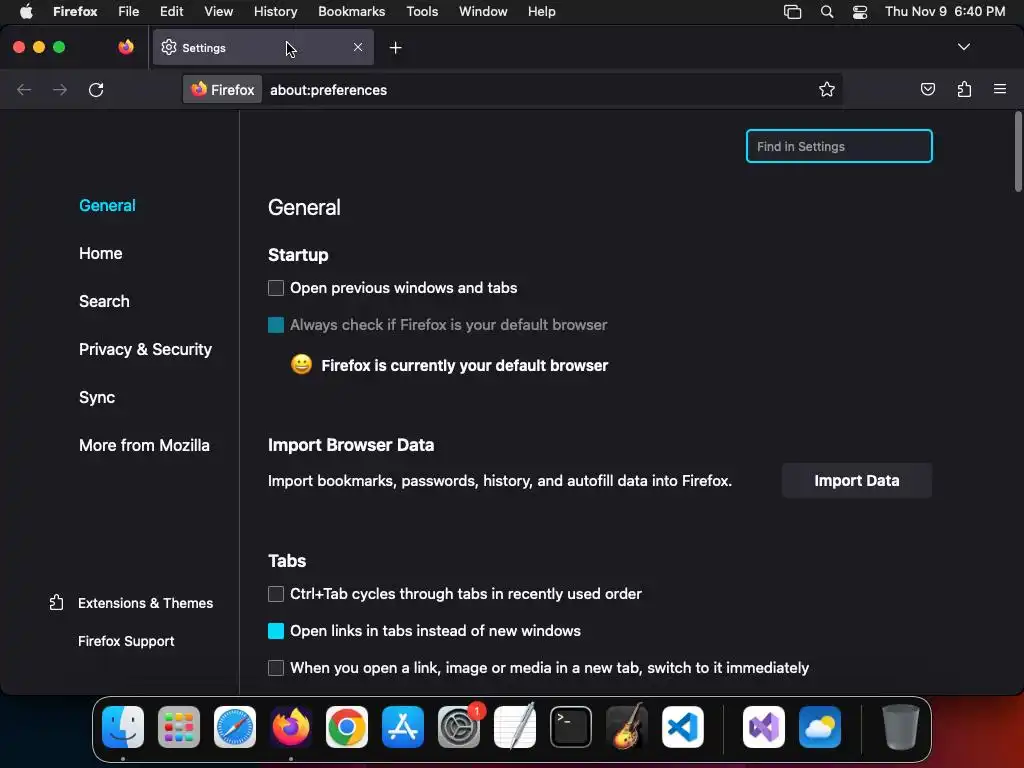Open Save to Pocket icon

[x=927, y=89]
